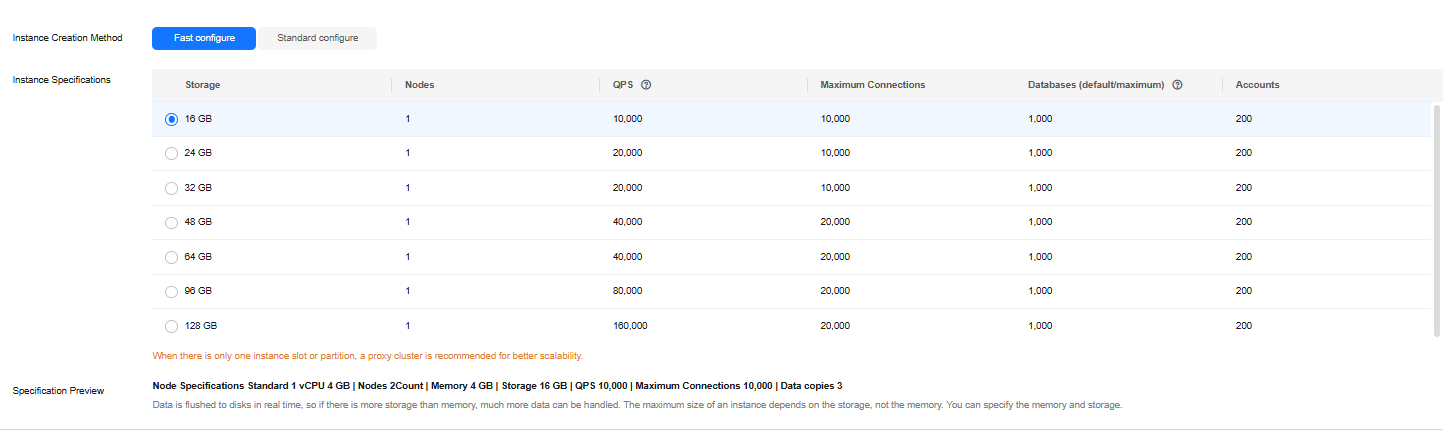Click the 80,000 QPS cell
The image size is (1443, 431).
click(x=627, y=292)
